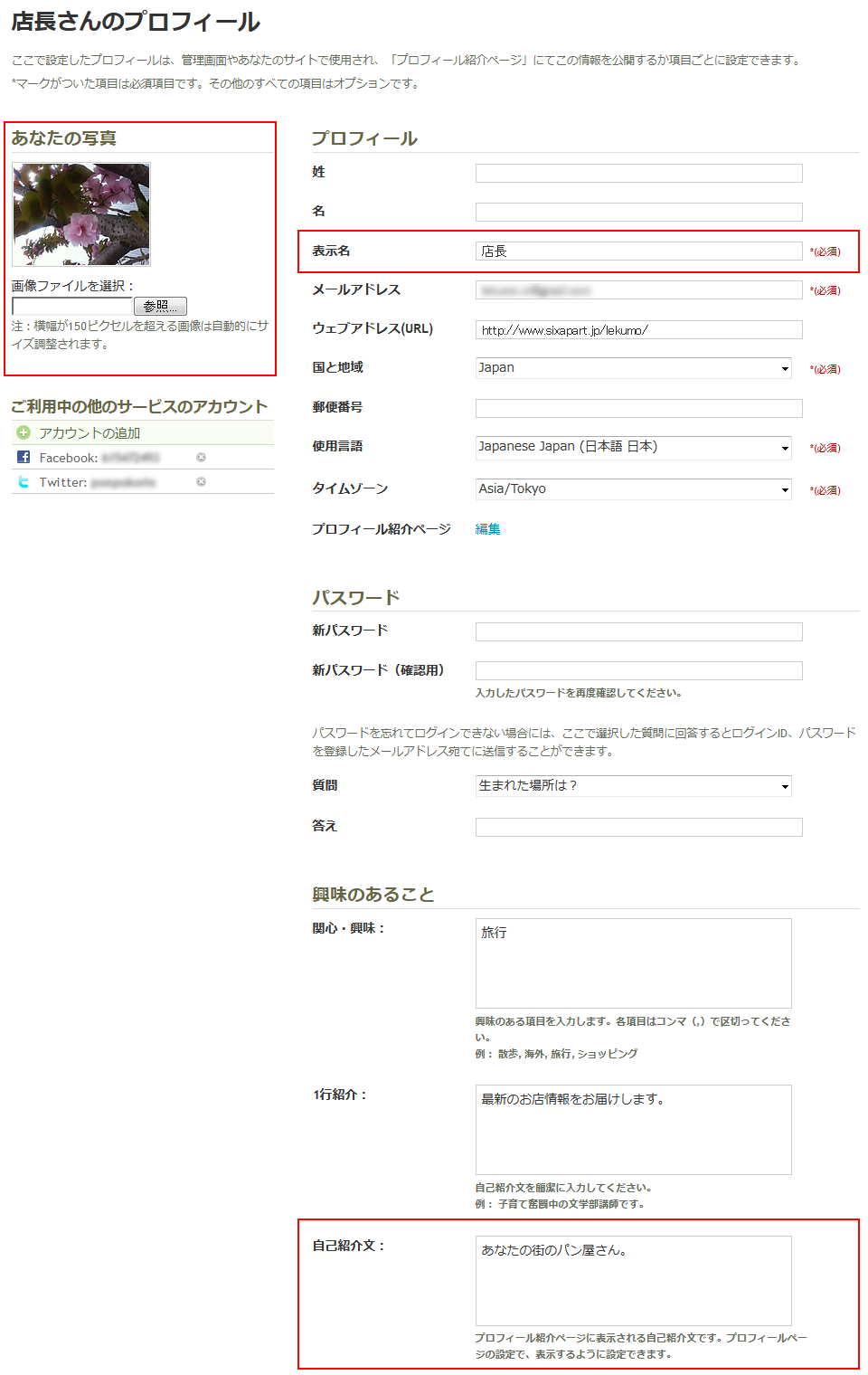This screenshot has height=1375, width=868.
Task: Open the タイムゾーン Asia/Tokyo dropdown
Action: point(634,488)
